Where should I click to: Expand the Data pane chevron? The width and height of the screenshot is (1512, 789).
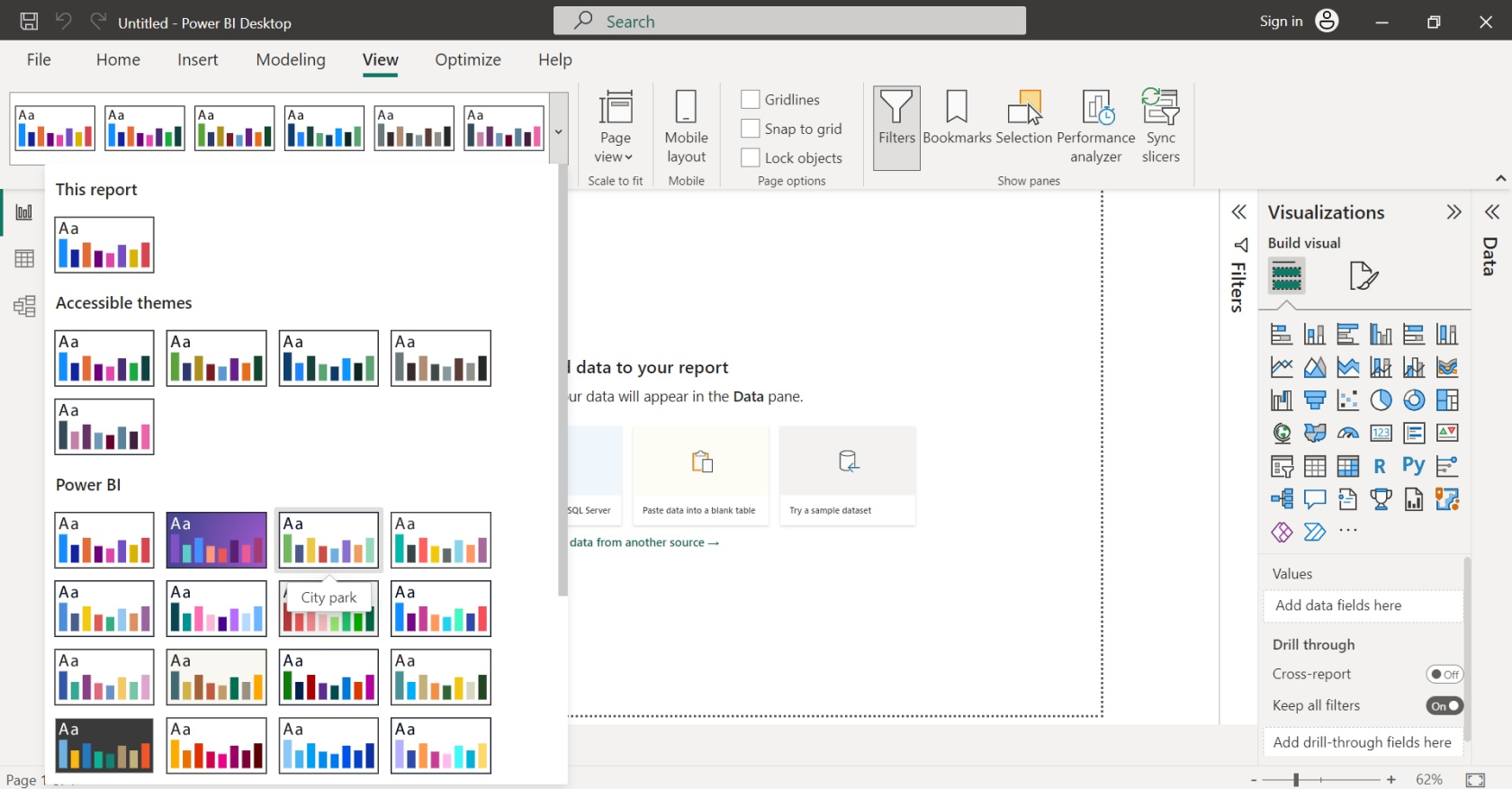click(x=1492, y=212)
